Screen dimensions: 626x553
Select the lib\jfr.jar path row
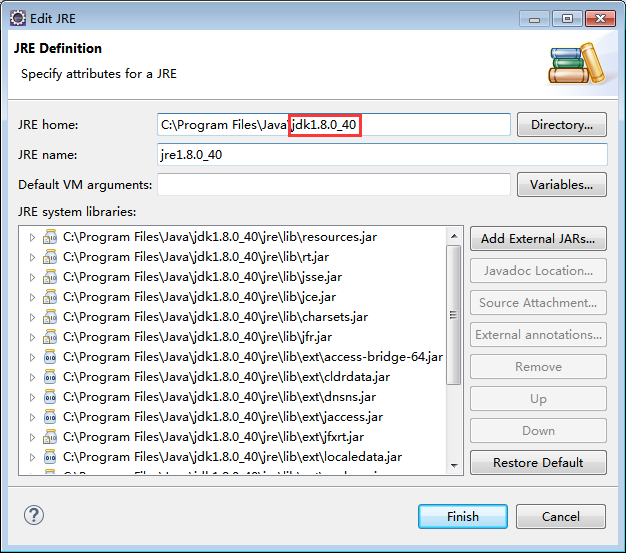click(198, 337)
